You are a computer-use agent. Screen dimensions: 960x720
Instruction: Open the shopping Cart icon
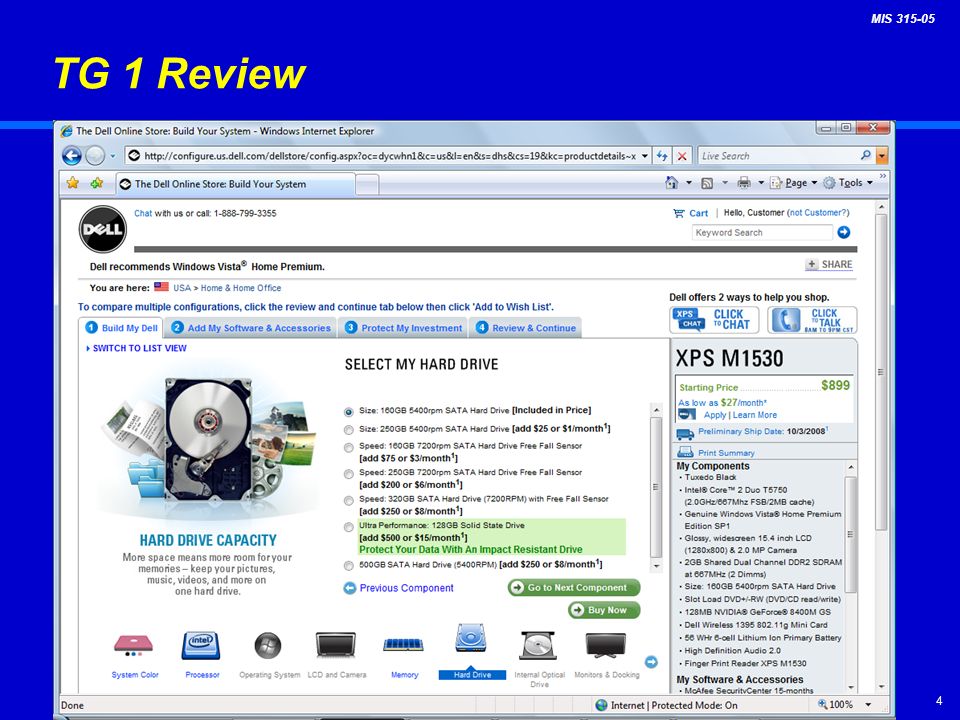pyautogui.click(x=678, y=213)
